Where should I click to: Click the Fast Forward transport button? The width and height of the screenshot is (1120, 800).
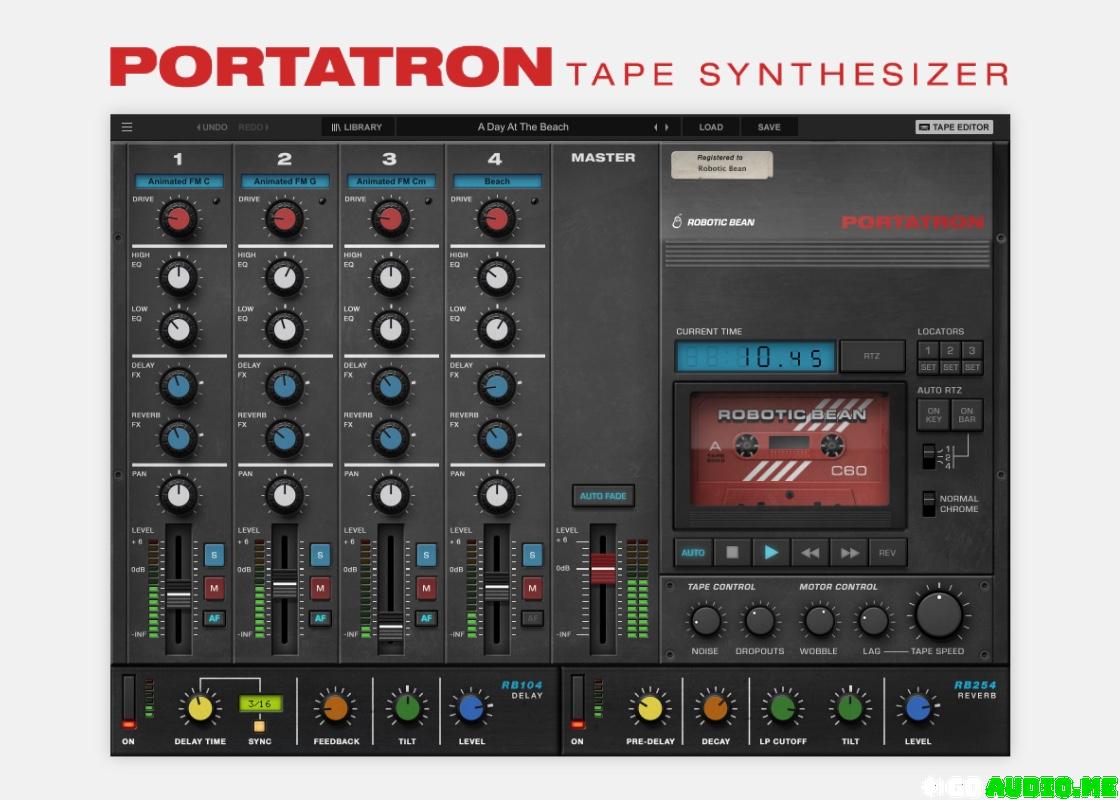tap(849, 552)
